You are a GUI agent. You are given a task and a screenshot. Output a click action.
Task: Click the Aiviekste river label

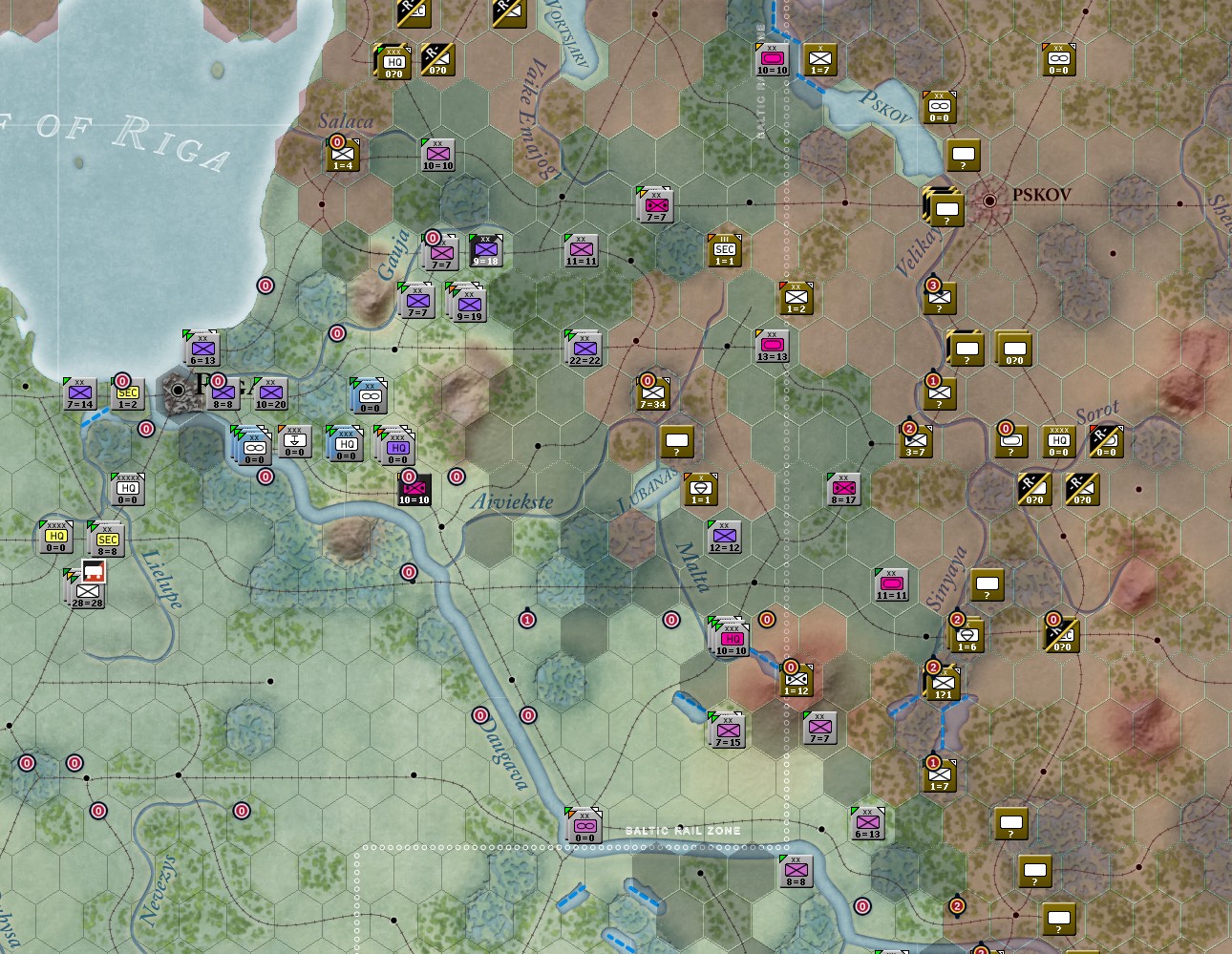click(x=513, y=500)
